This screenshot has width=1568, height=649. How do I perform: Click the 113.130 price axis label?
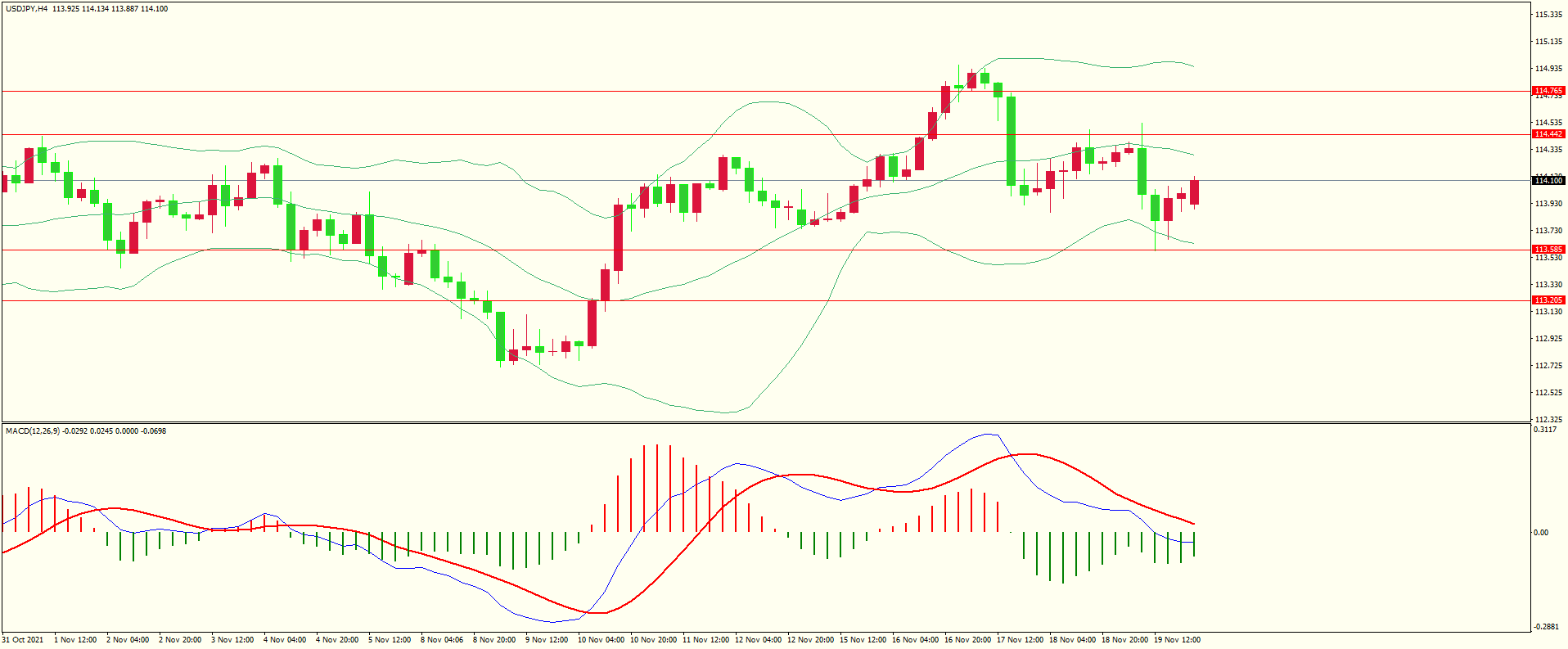[x=1549, y=312]
